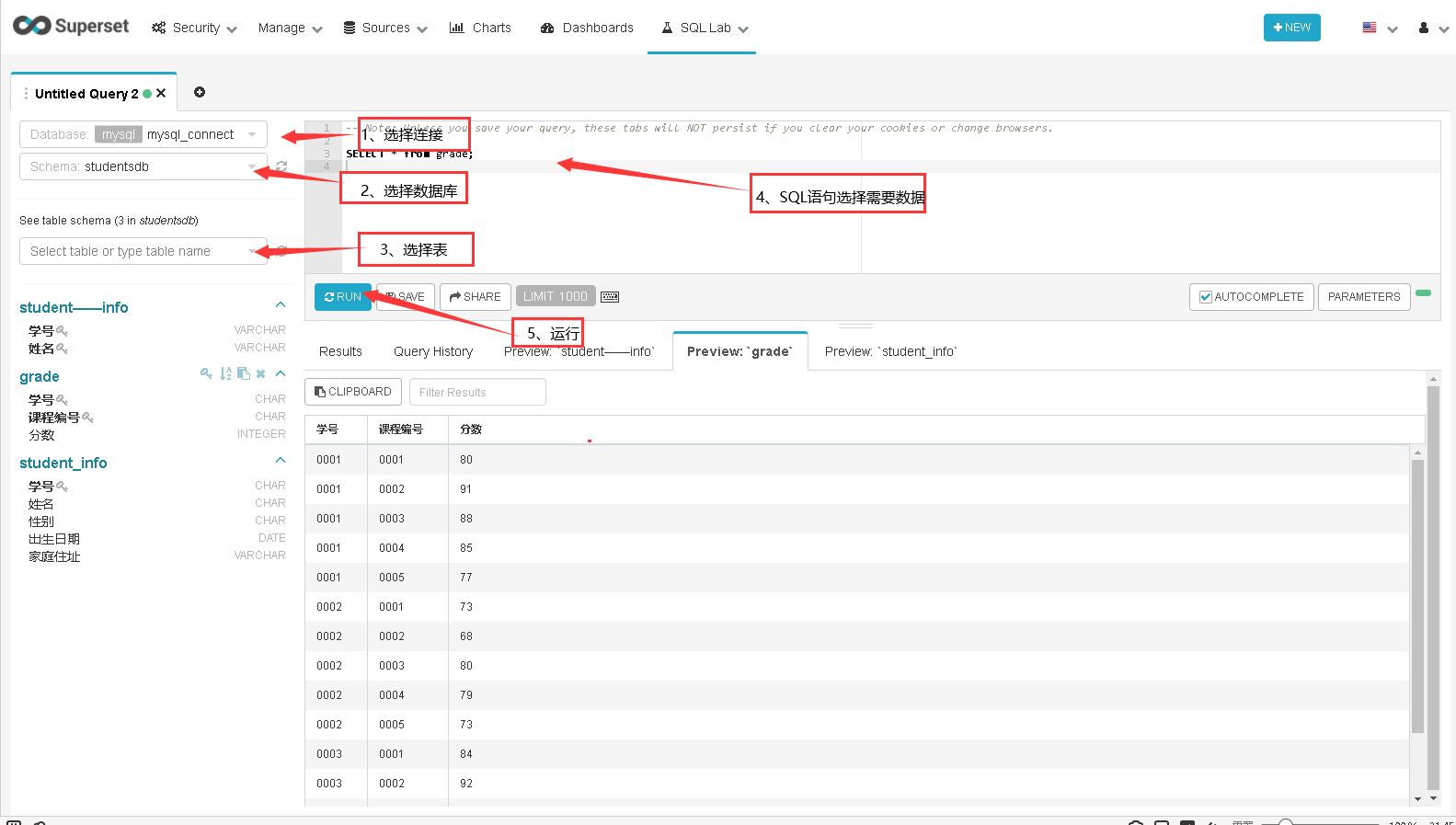Screen dimensions: 1456x825
Task: Refresh the schema list icon
Action: [x=281, y=166]
